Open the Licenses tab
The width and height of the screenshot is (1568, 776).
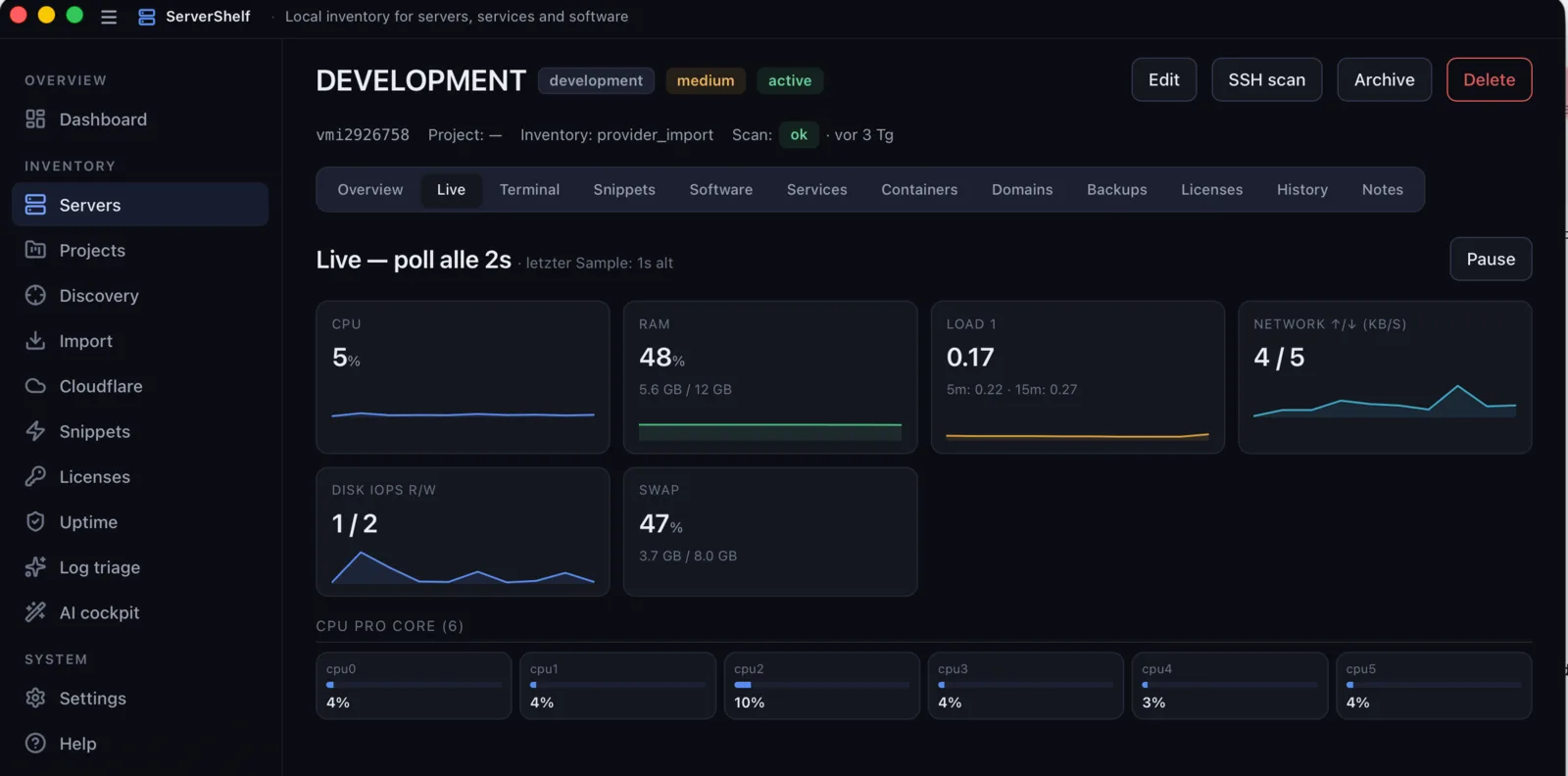coord(1211,189)
